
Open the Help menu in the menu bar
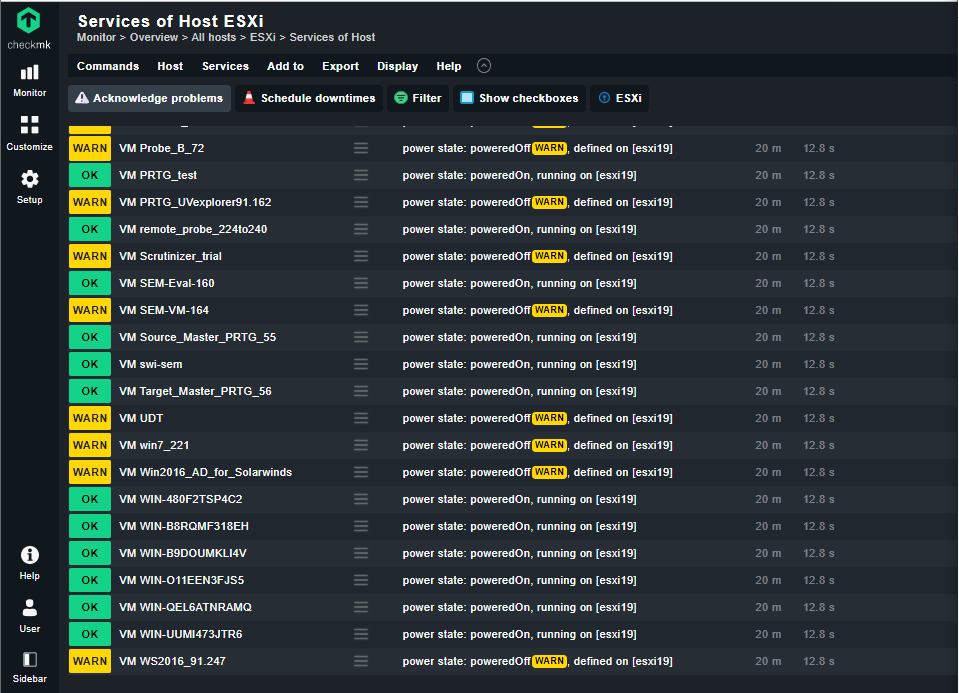click(448, 66)
